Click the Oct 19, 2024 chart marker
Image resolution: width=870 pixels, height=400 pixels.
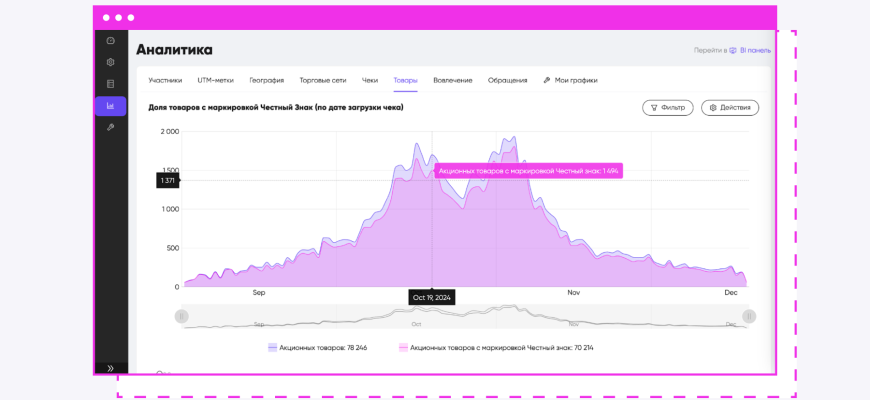(432, 287)
